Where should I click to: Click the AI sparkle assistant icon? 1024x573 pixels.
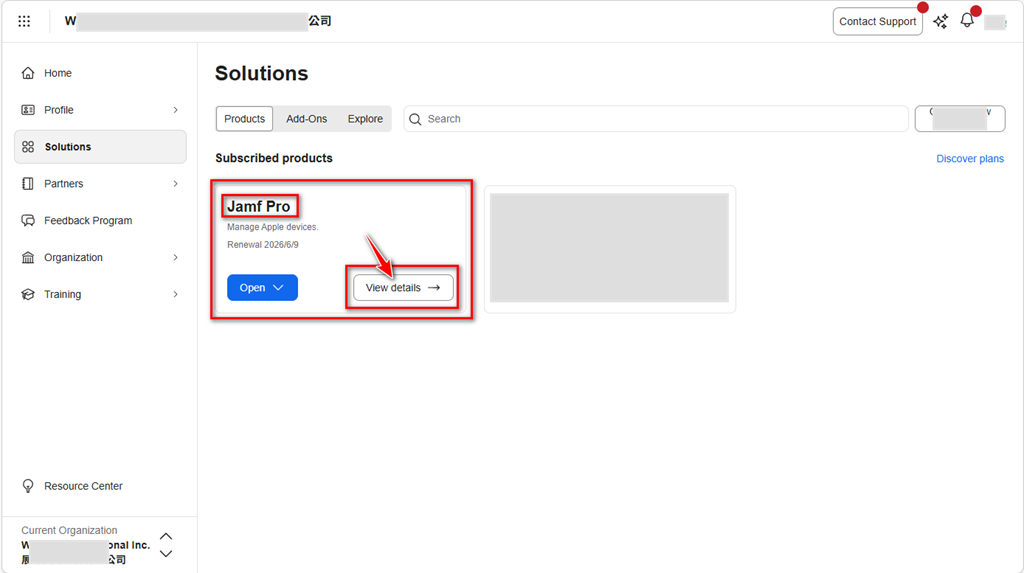pyautogui.click(x=940, y=21)
